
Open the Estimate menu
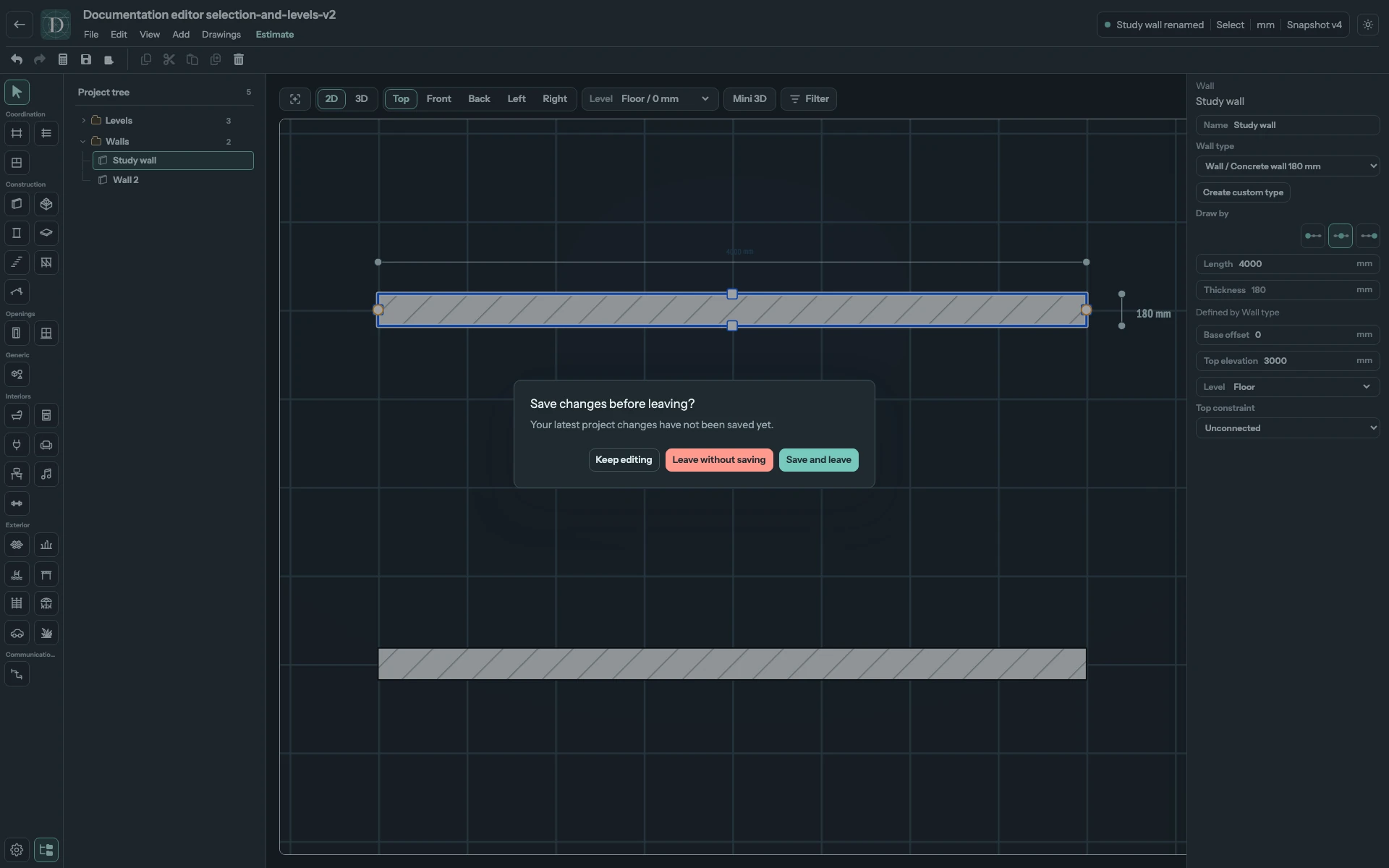click(275, 35)
